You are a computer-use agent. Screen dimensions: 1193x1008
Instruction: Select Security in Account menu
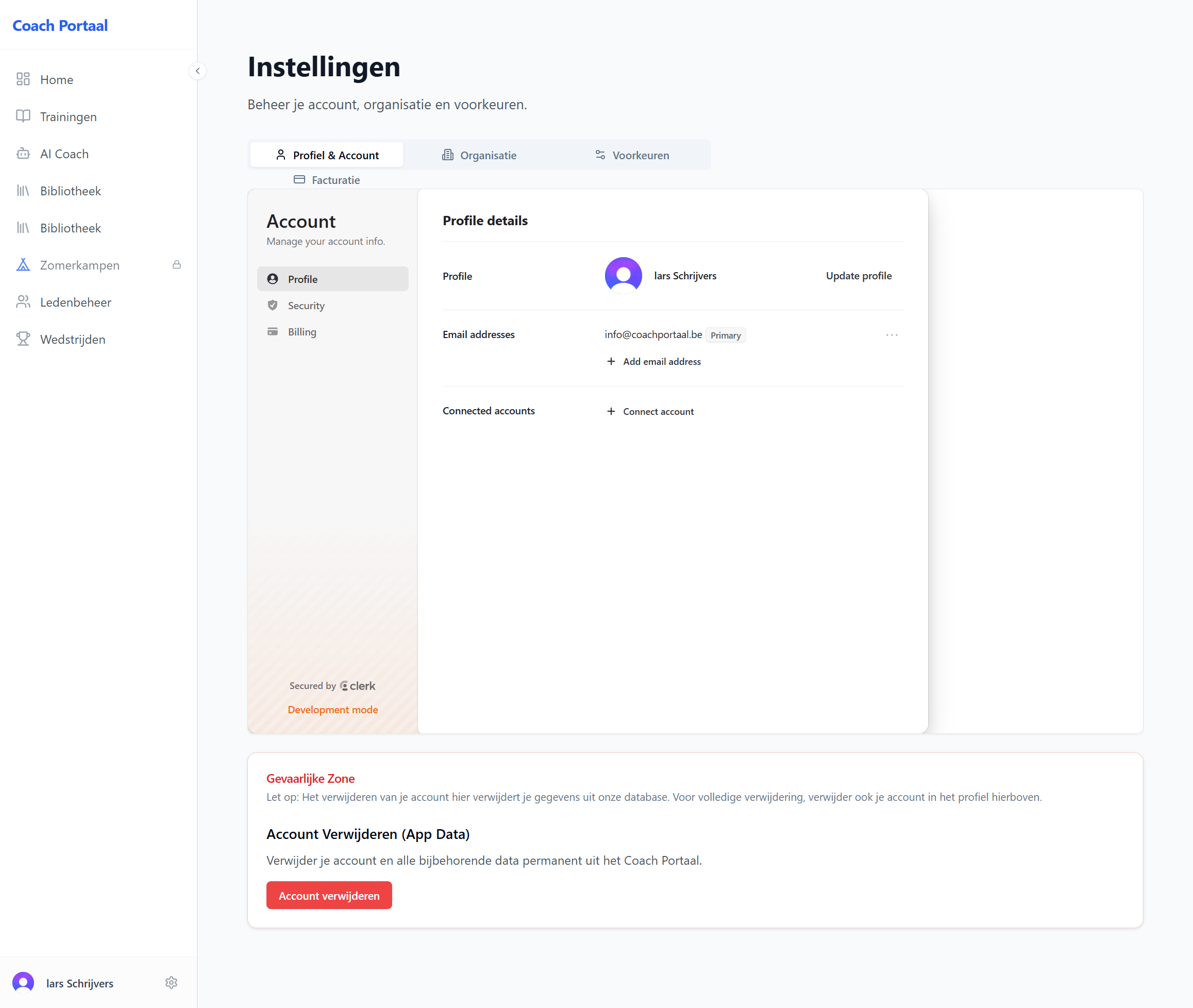pyautogui.click(x=306, y=305)
